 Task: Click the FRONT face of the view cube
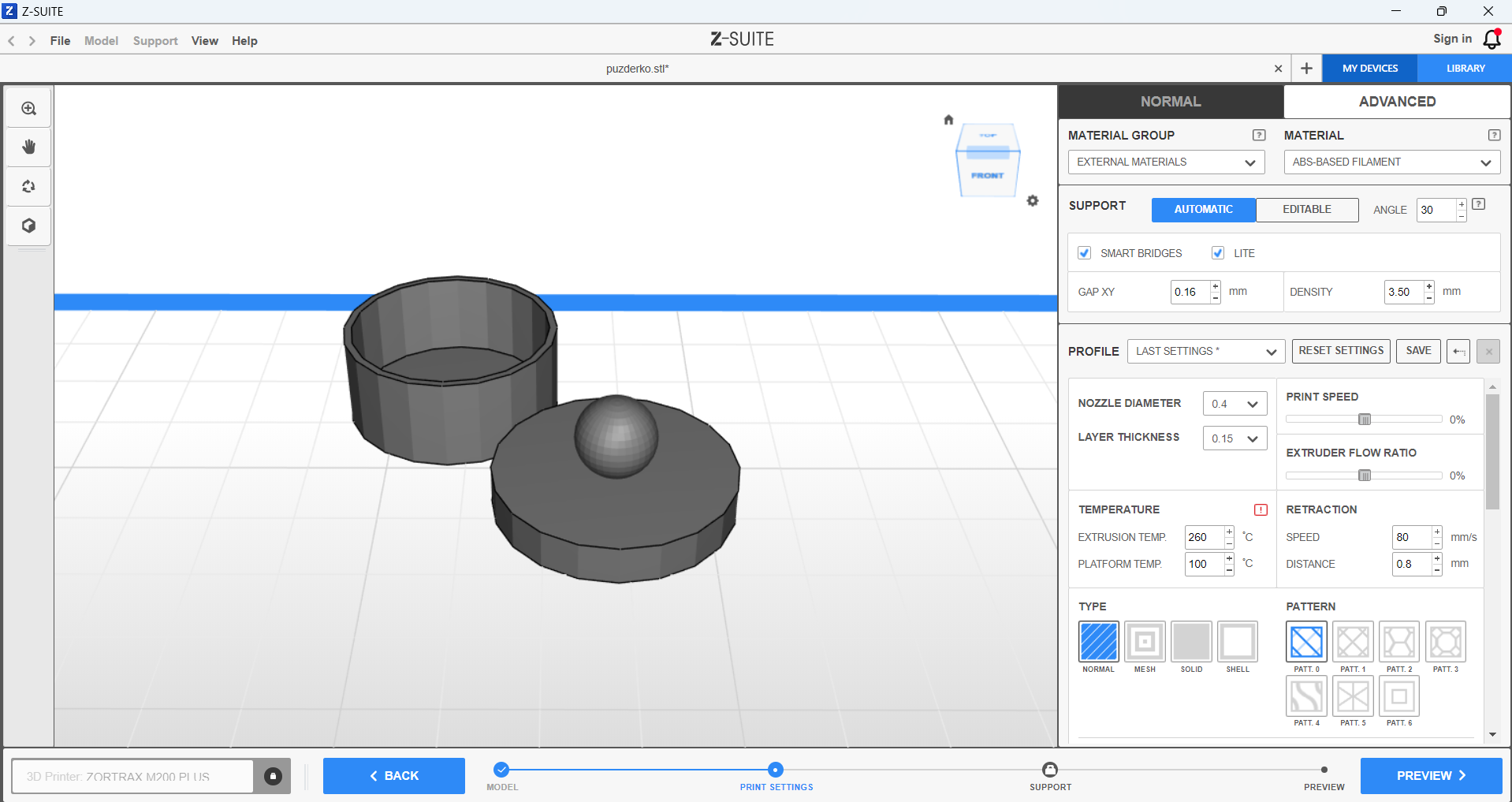point(988,176)
